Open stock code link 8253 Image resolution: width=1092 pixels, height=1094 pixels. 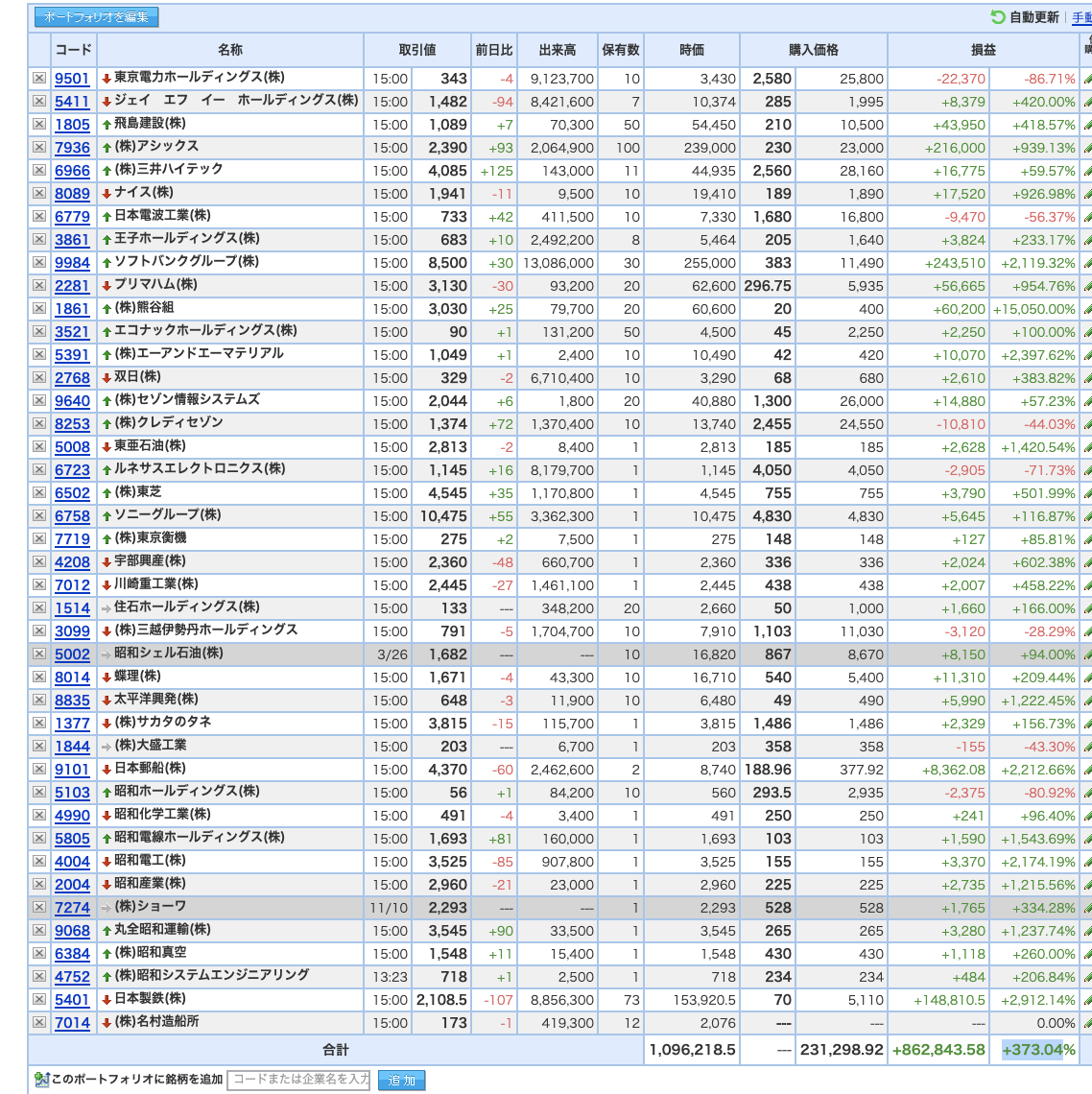click(x=72, y=424)
